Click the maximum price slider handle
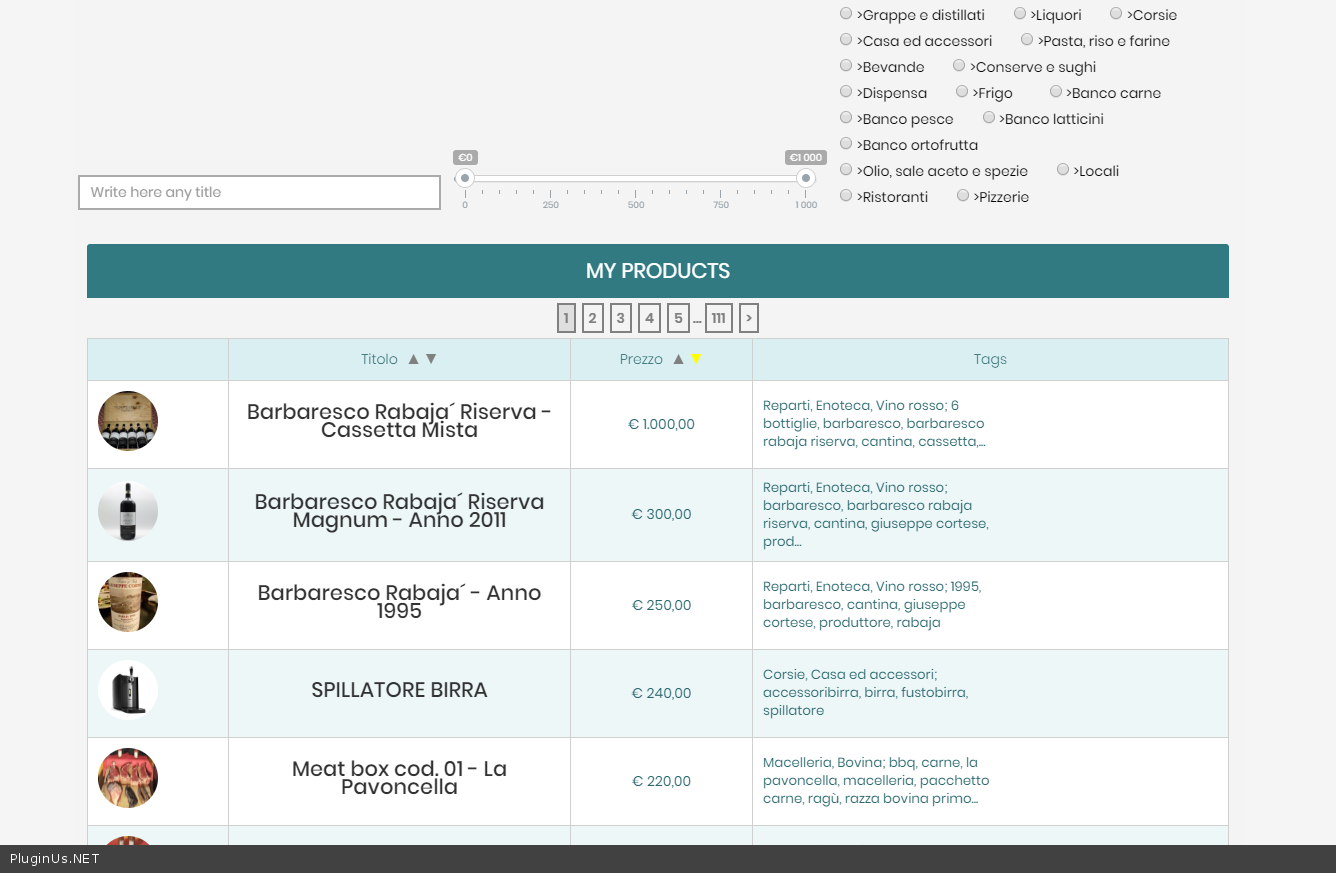Image resolution: width=1336 pixels, height=873 pixels. (806, 178)
